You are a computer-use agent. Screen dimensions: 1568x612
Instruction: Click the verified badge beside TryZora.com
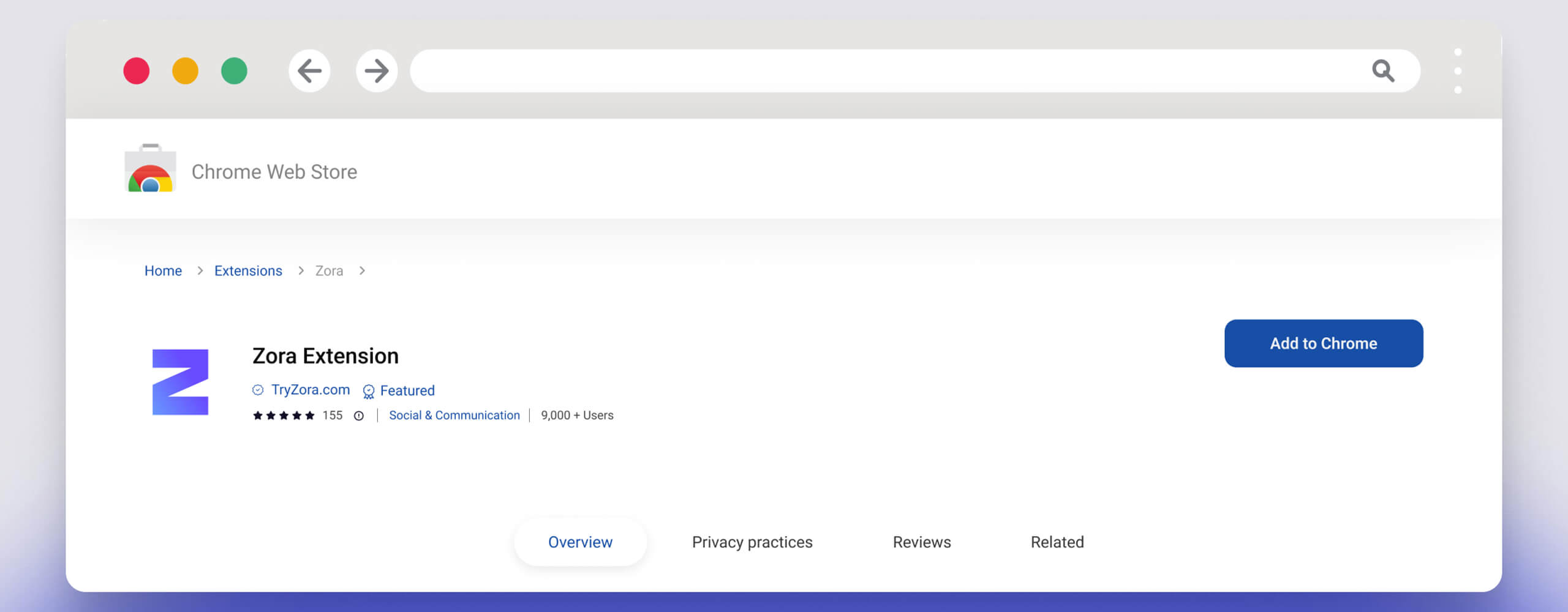[x=258, y=390]
